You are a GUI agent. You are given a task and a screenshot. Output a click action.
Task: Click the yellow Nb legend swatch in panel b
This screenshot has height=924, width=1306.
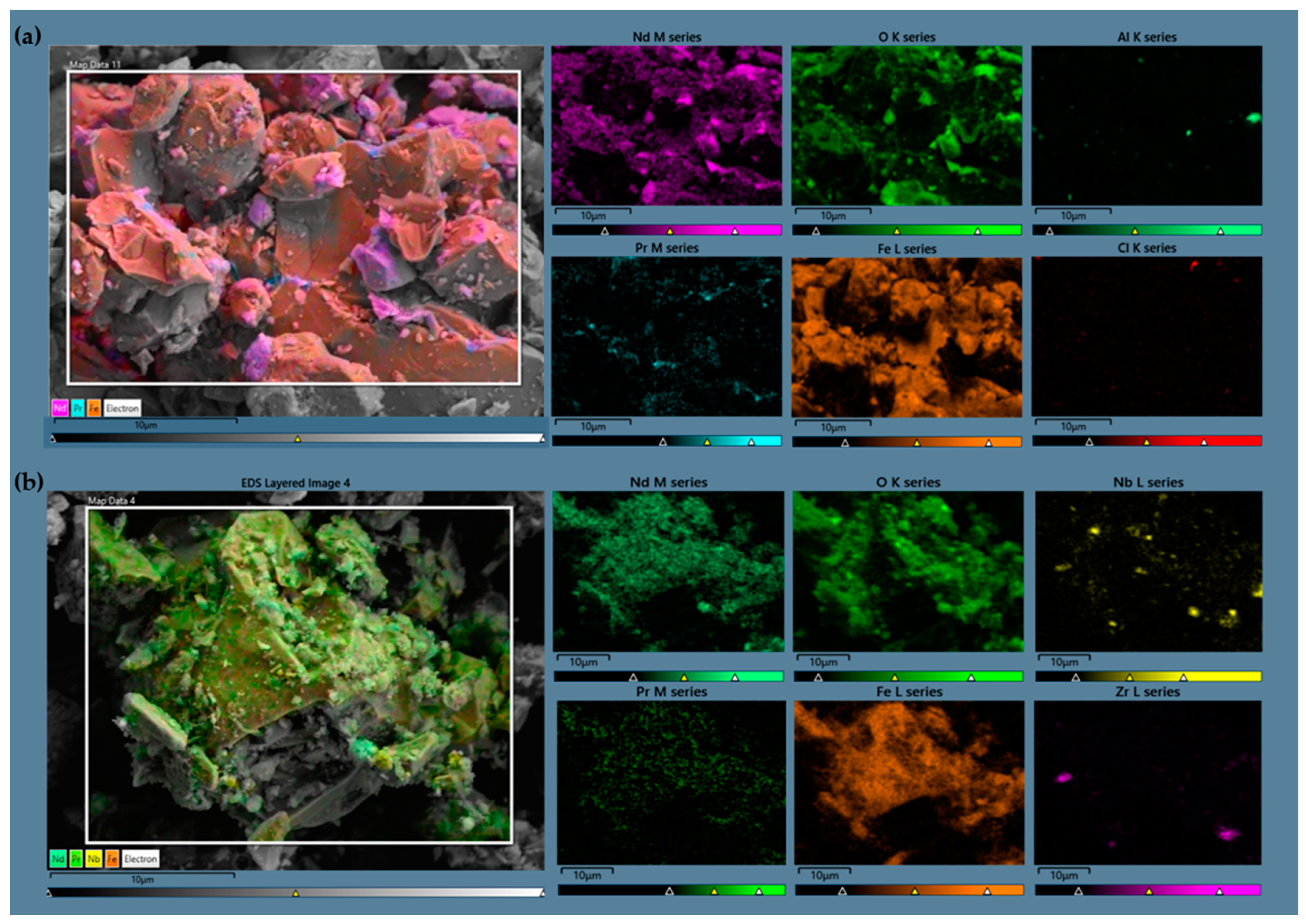(94, 859)
